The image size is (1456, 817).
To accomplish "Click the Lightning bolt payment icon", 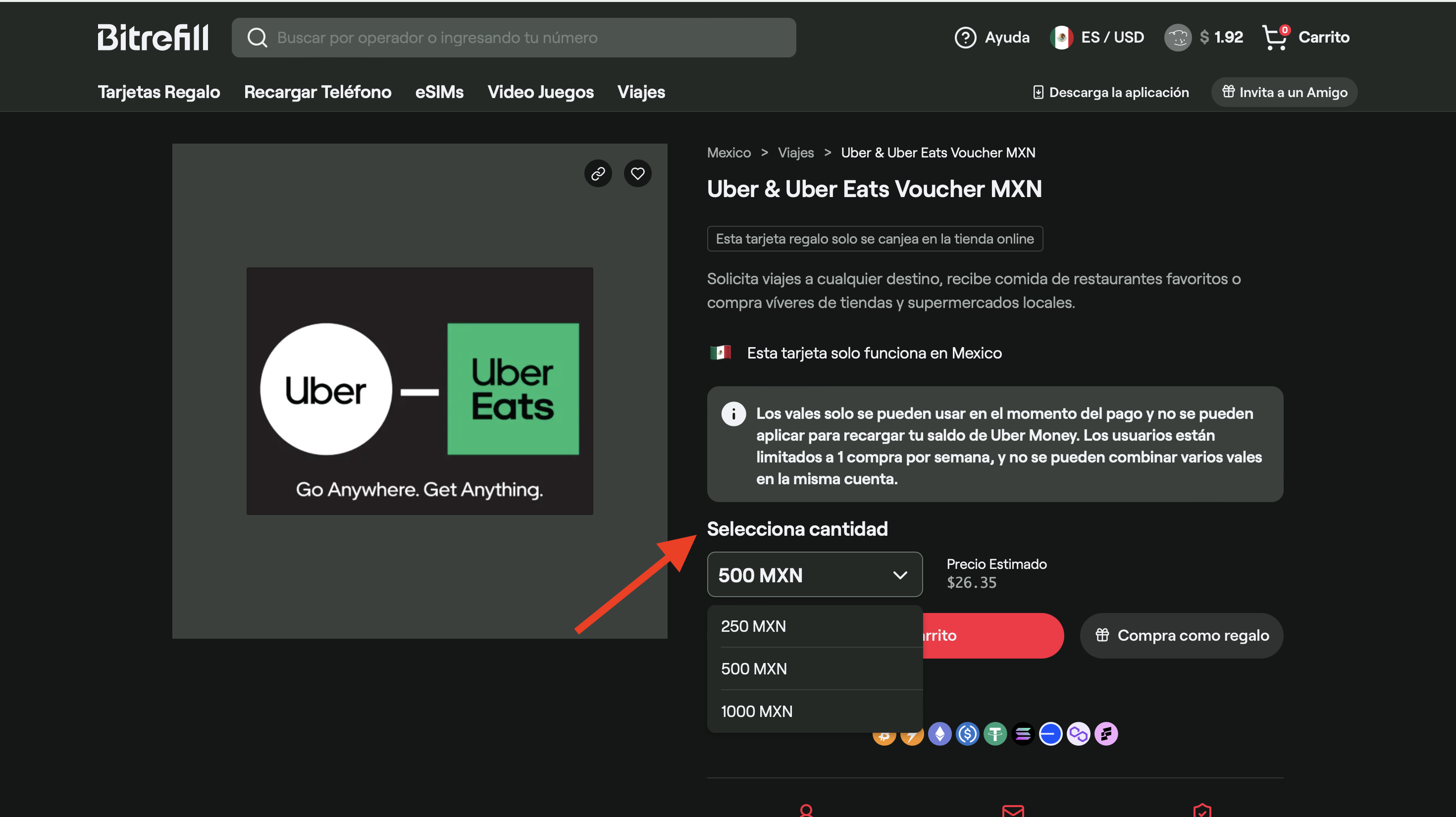I will pyautogui.click(x=912, y=738).
